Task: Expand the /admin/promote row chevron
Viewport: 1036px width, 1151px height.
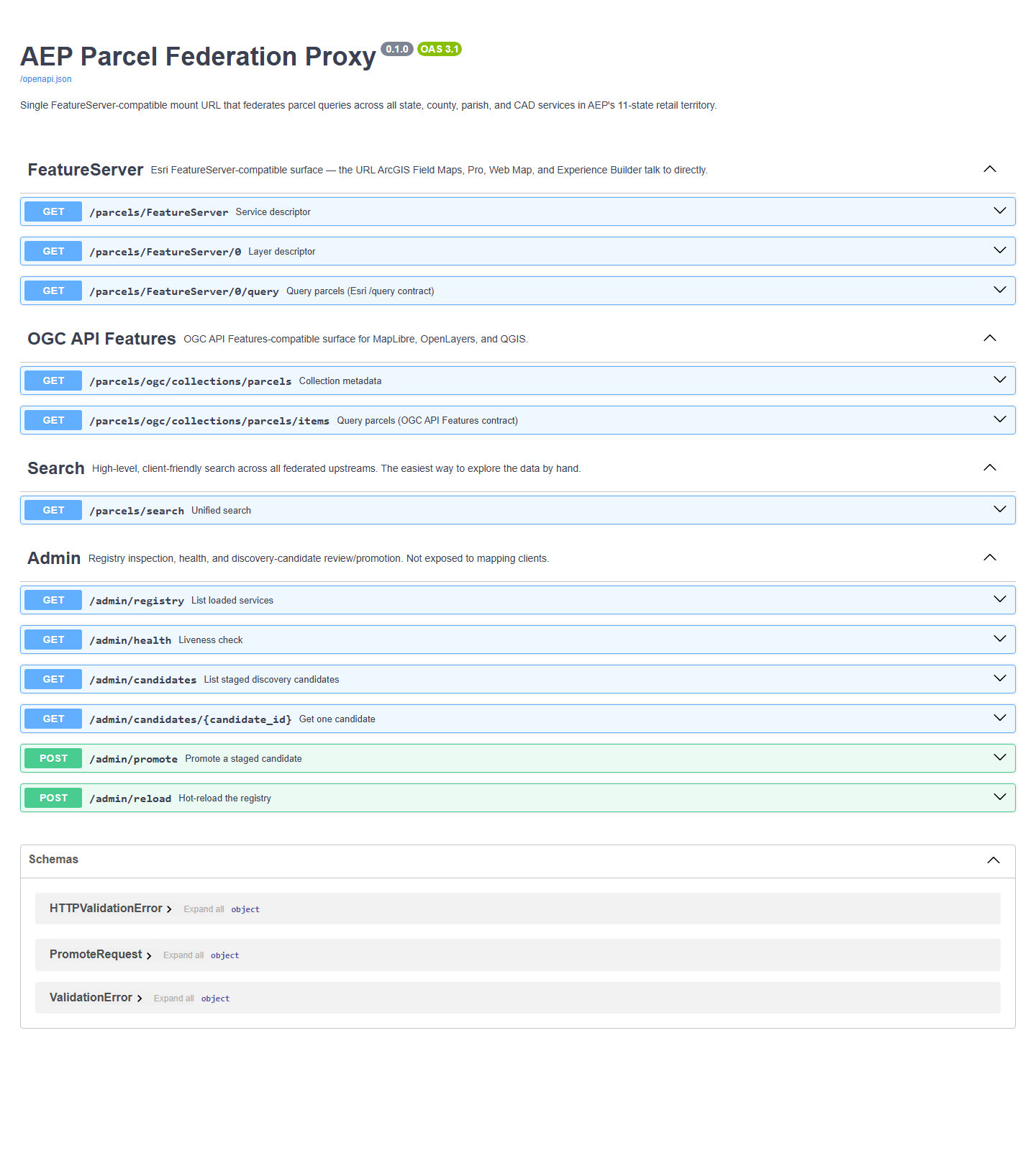Action: [1000, 758]
